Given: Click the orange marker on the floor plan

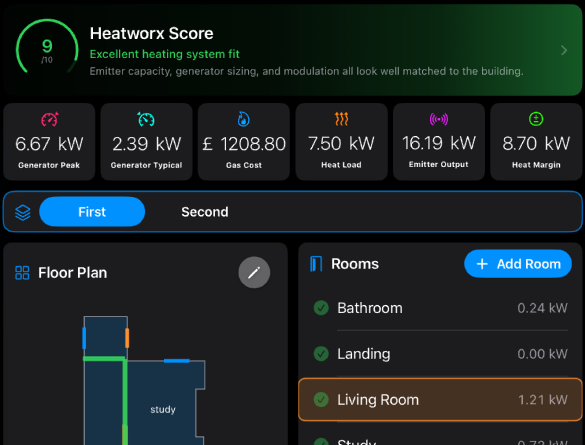Looking at the screenshot, I should pyautogui.click(x=127, y=338).
